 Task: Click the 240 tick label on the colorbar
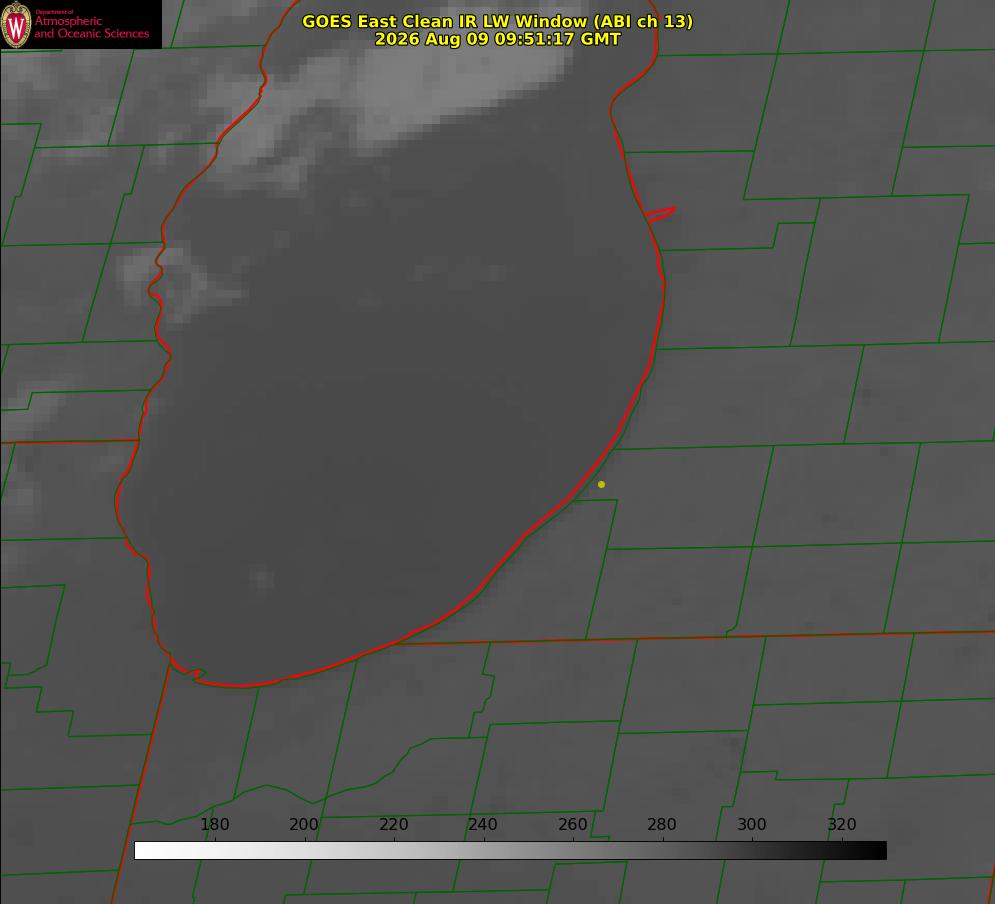483,824
